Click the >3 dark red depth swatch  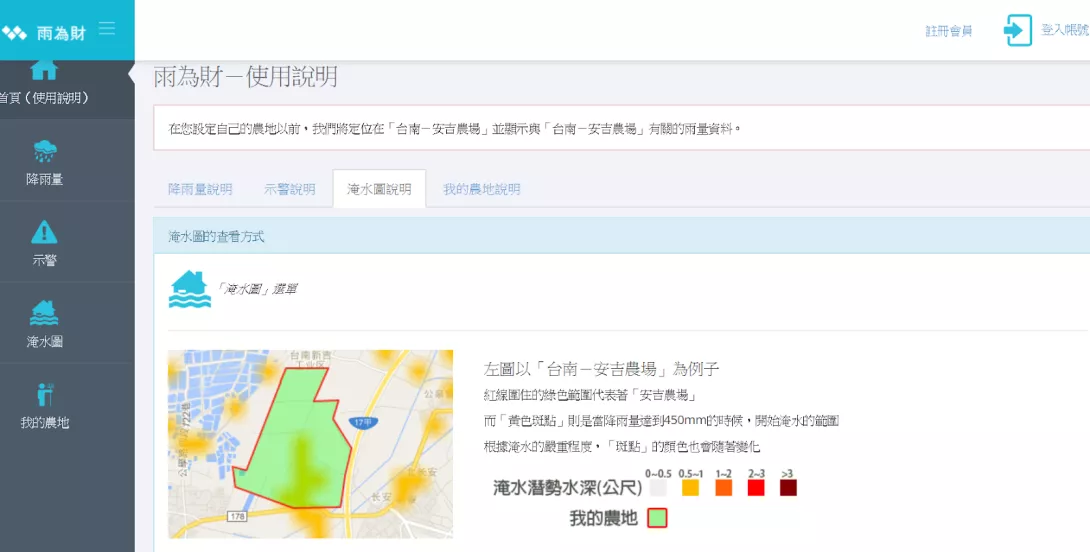[788, 487]
